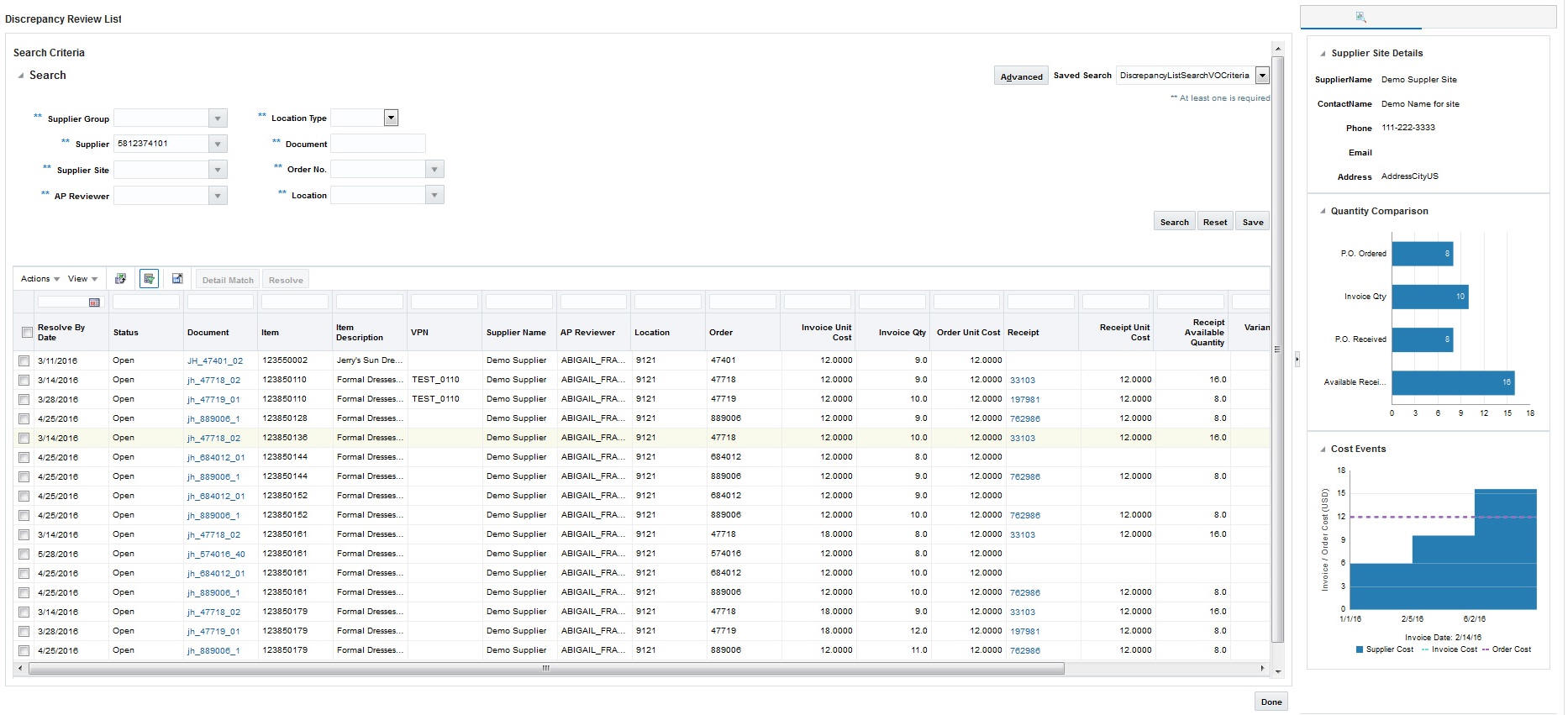
Task: Collapse the right side pane splitter arrow
Action: [x=1297, y=359]
